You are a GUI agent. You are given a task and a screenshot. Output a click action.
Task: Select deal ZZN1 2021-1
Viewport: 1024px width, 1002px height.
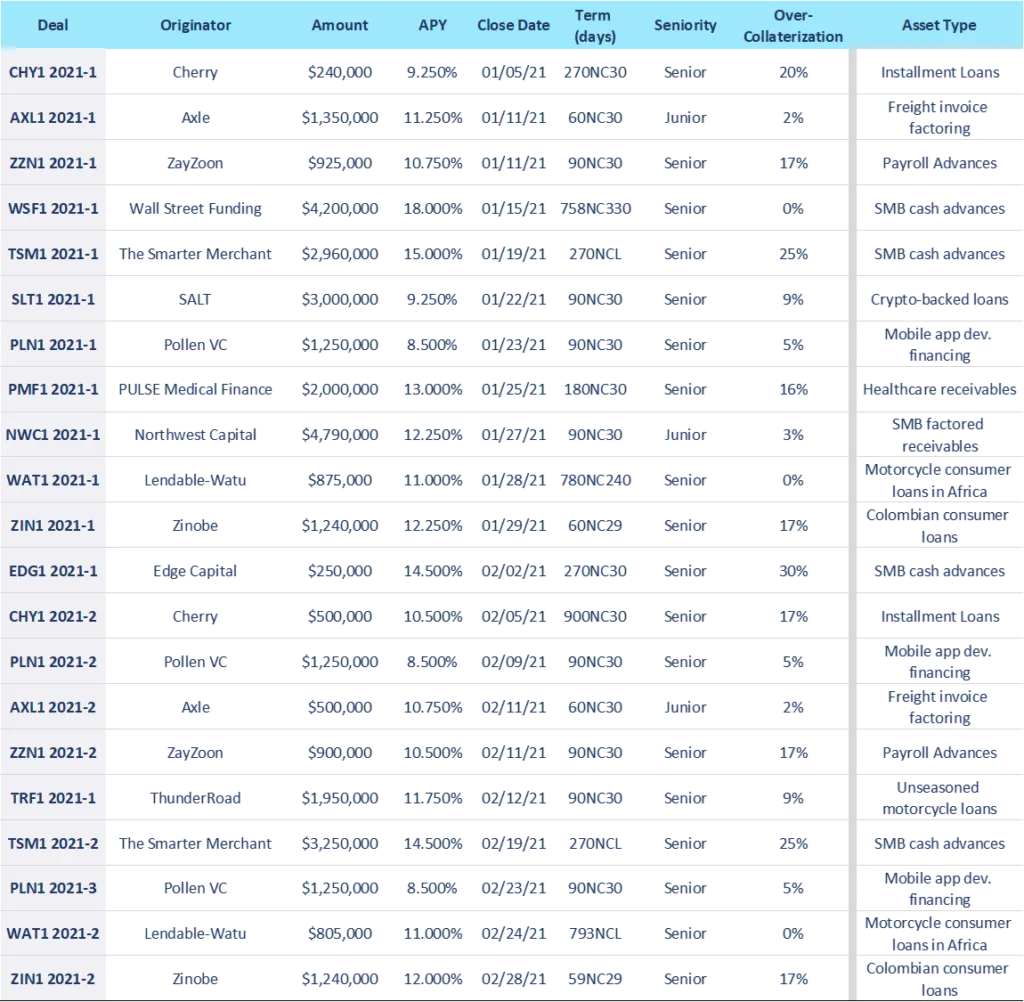(53, 163)
